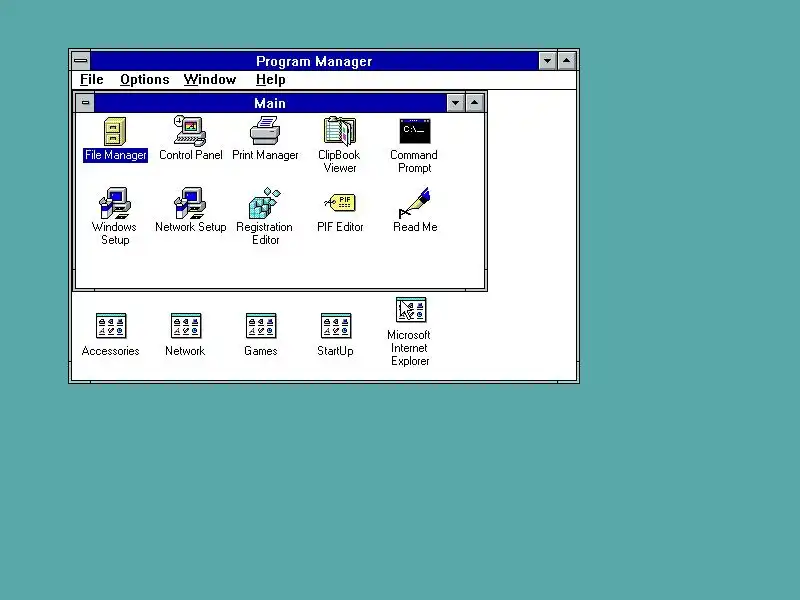Select the PIF Editor icon
800x600 pixels.
[x=340, y=203]
